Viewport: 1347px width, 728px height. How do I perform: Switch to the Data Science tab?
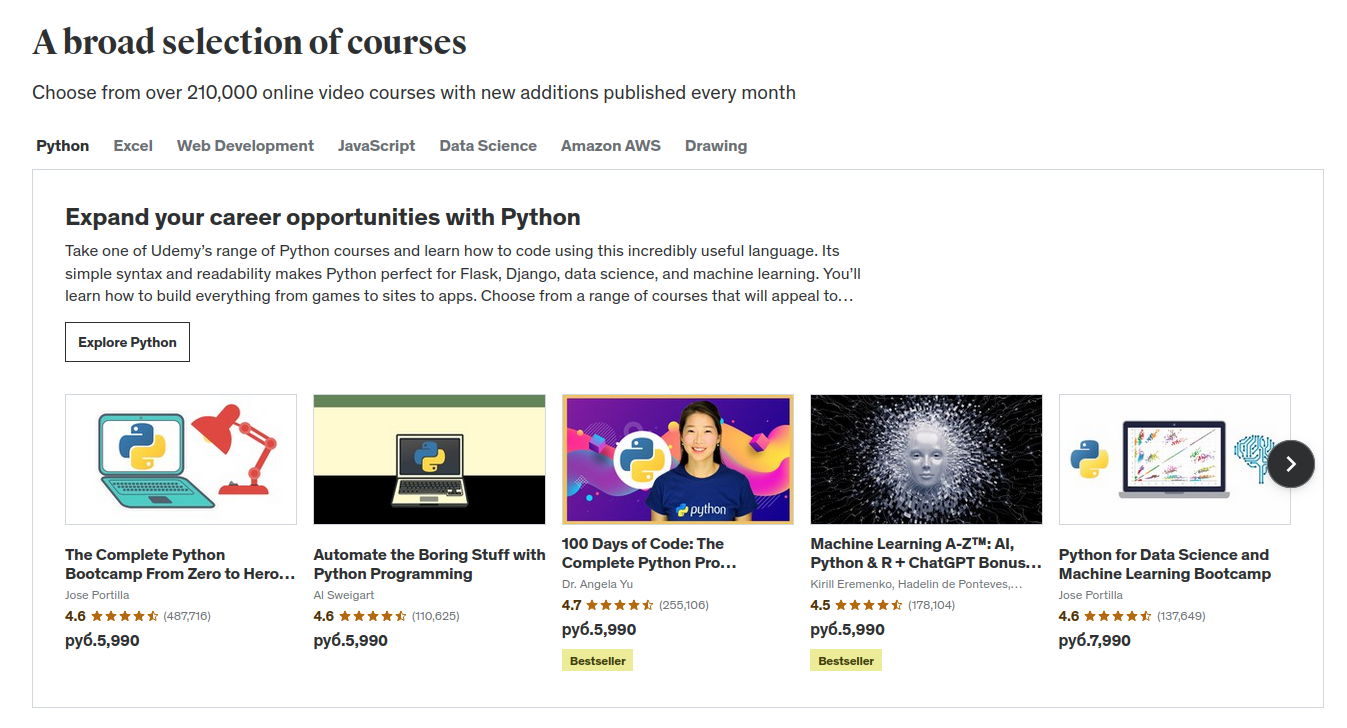pos(488,146)
